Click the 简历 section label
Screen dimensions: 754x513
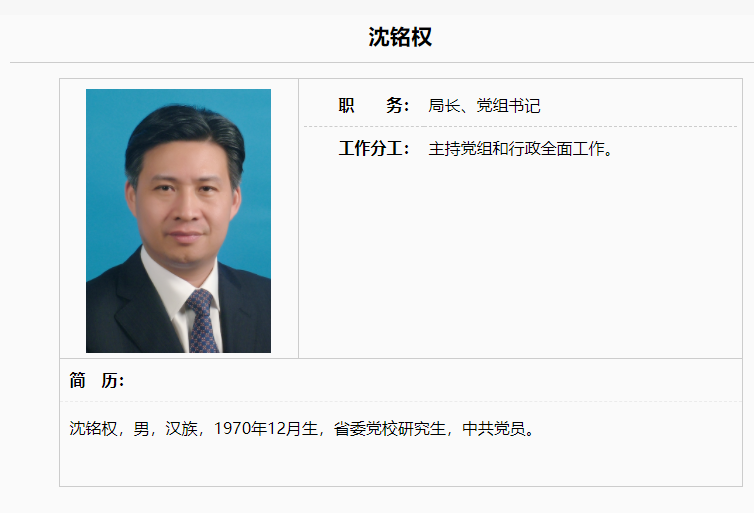pyautogui.click(x=97, y=380)
